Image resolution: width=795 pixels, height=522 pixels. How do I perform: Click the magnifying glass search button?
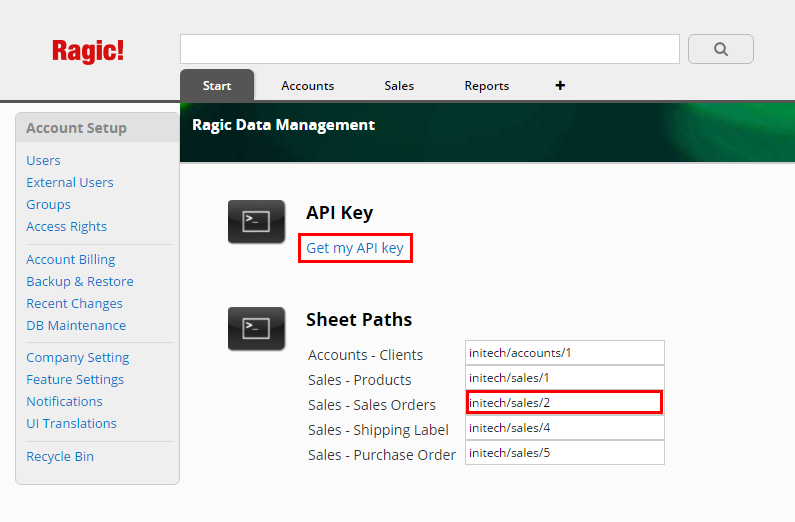720,49
